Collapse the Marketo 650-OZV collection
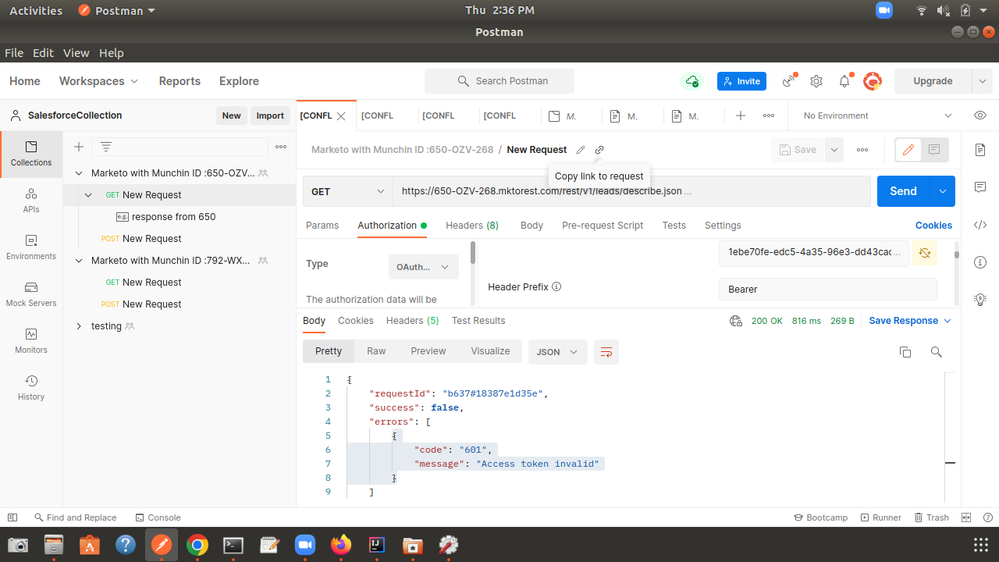This screenshot has width=999, height=562. 78,173
